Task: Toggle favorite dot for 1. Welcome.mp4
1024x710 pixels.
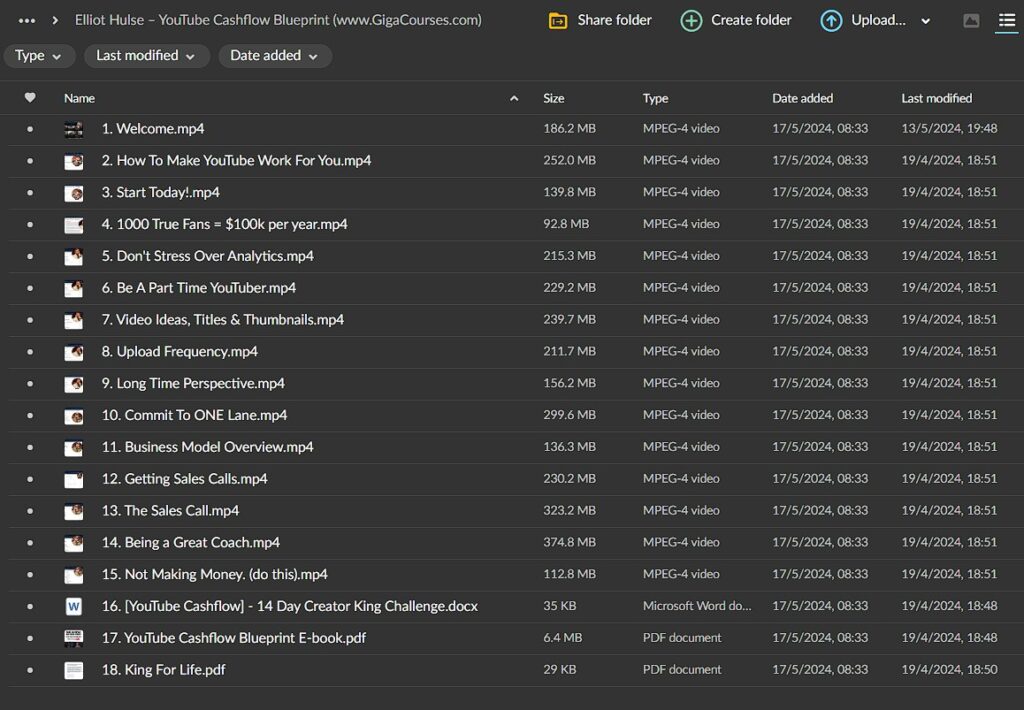Action: click(x=30, y=129)
